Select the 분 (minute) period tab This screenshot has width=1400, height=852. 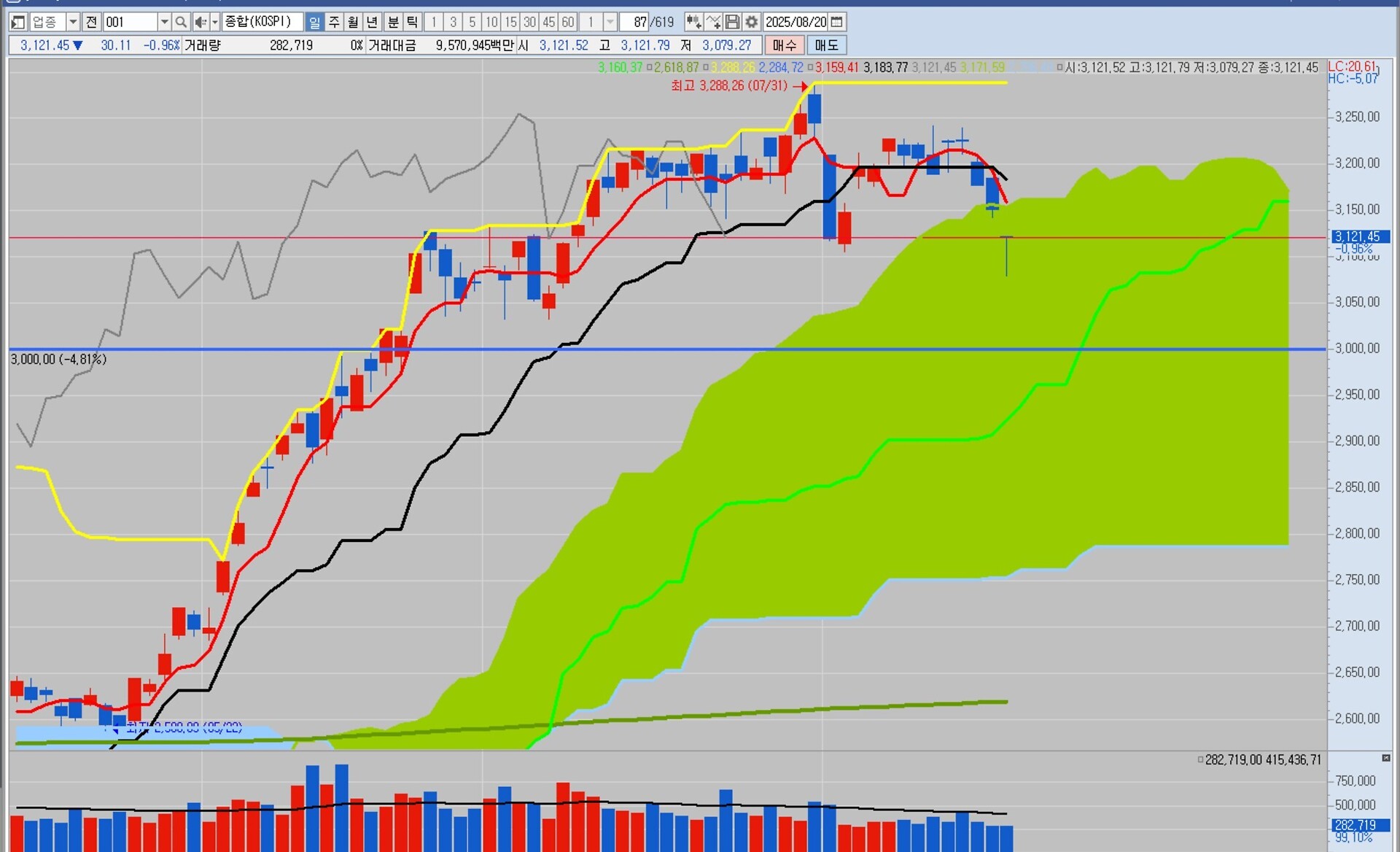393,22
